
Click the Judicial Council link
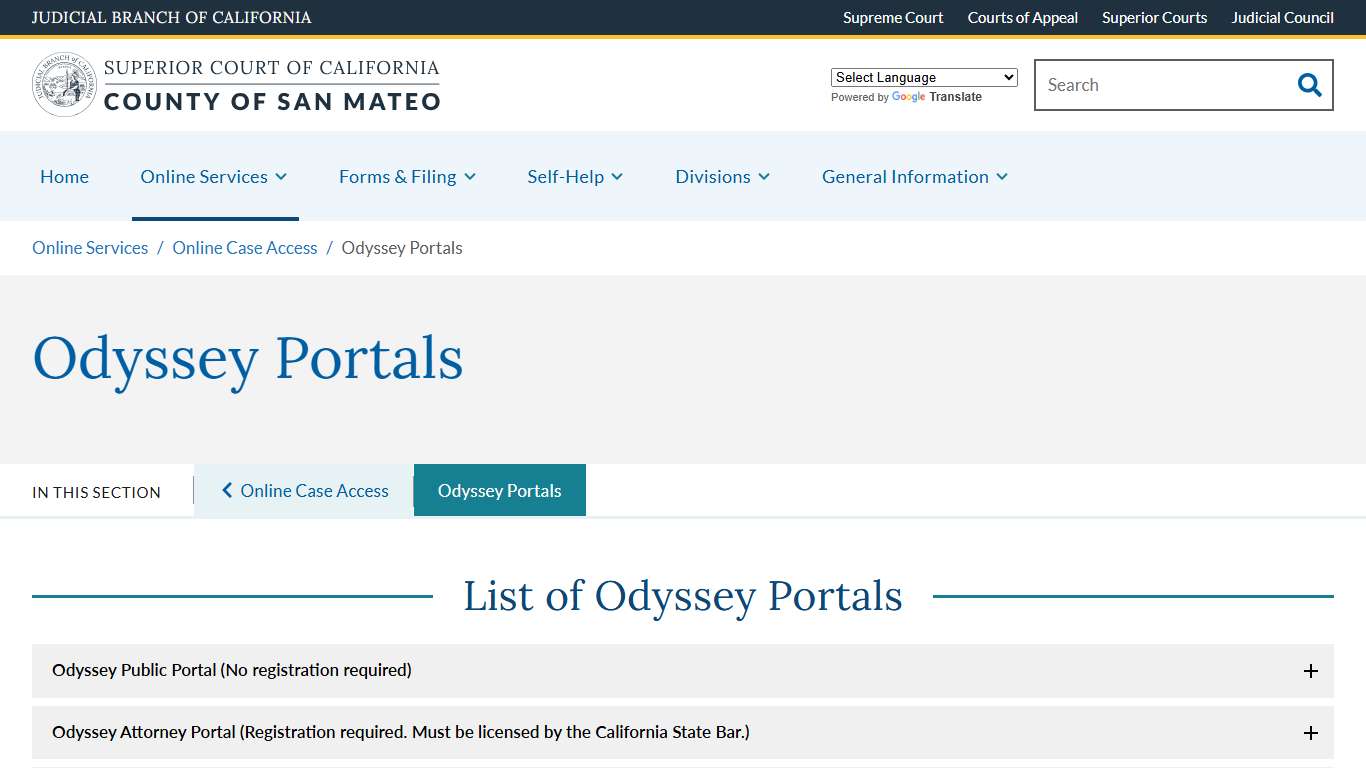1282,17
